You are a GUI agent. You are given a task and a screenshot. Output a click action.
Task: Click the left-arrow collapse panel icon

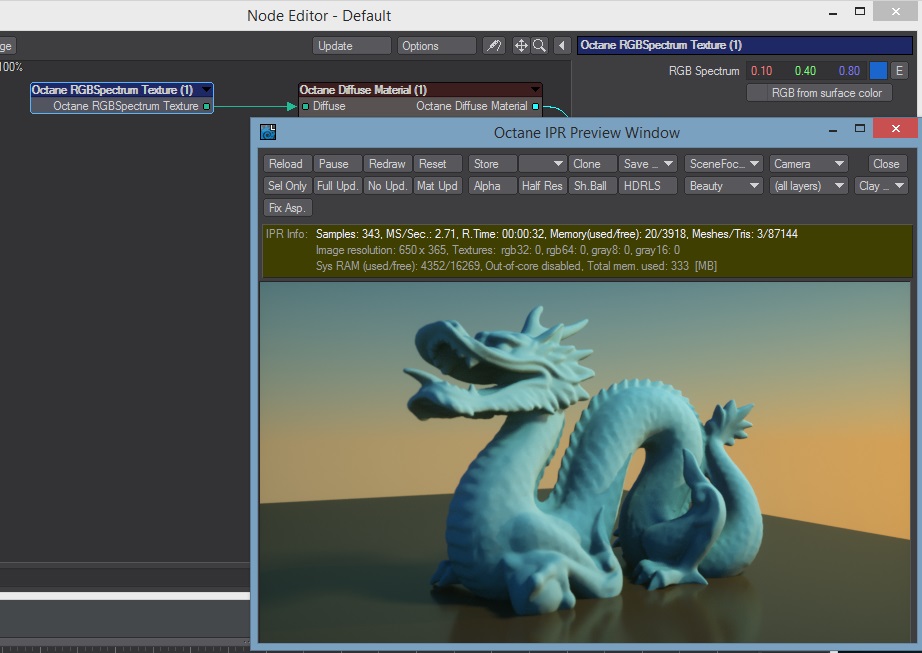click(562, 46)
